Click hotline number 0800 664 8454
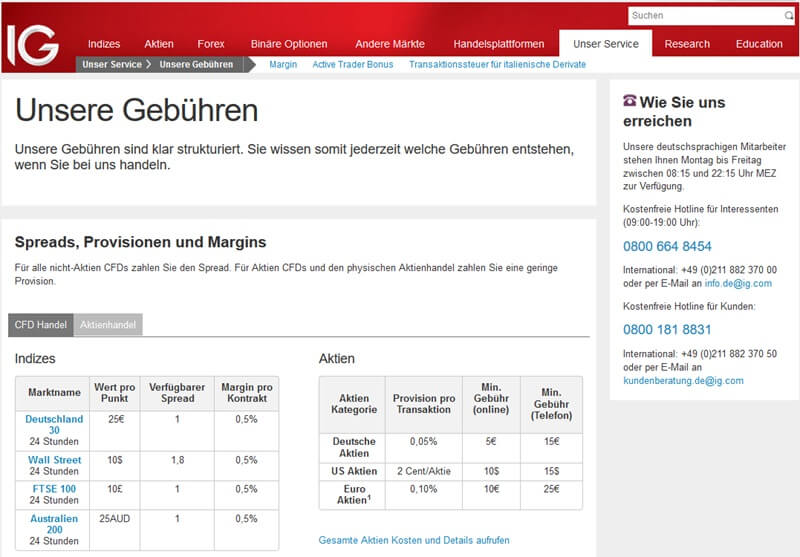 click(667, 246)
